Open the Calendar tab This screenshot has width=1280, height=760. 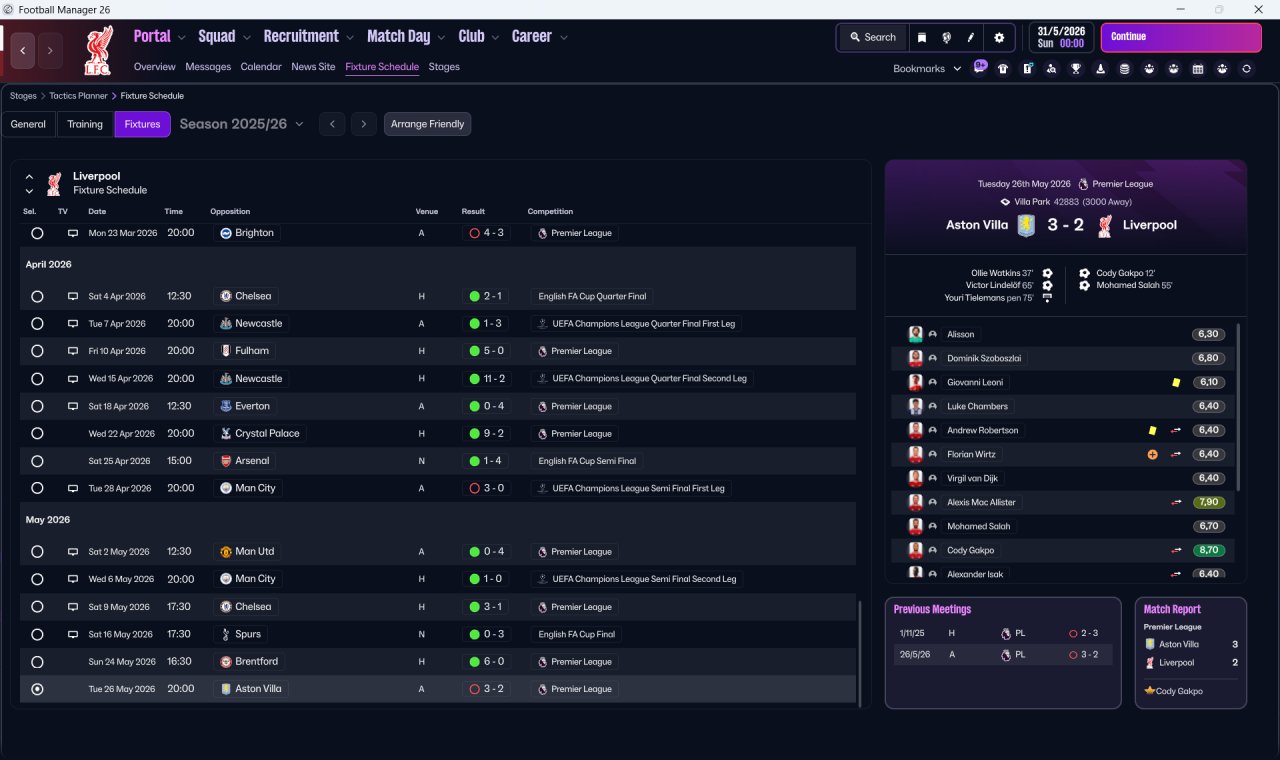pos(261,67)
